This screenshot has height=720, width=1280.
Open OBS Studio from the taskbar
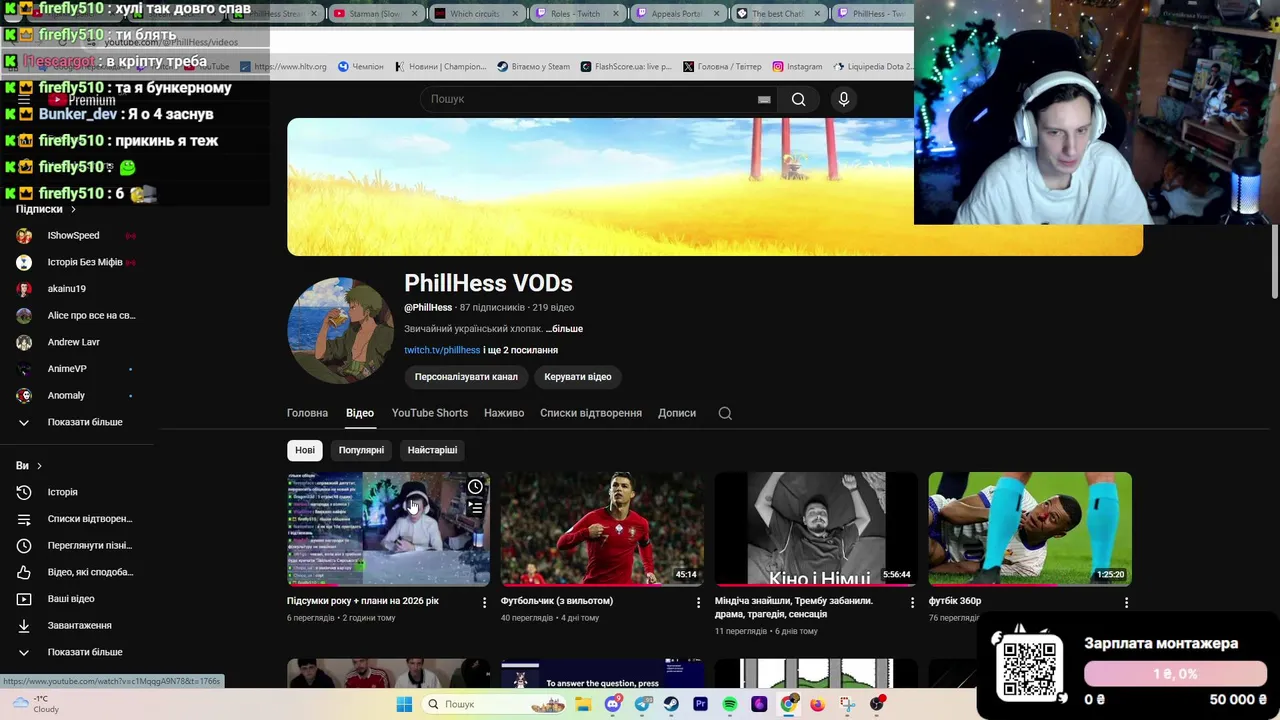click(x=878, y=704)
